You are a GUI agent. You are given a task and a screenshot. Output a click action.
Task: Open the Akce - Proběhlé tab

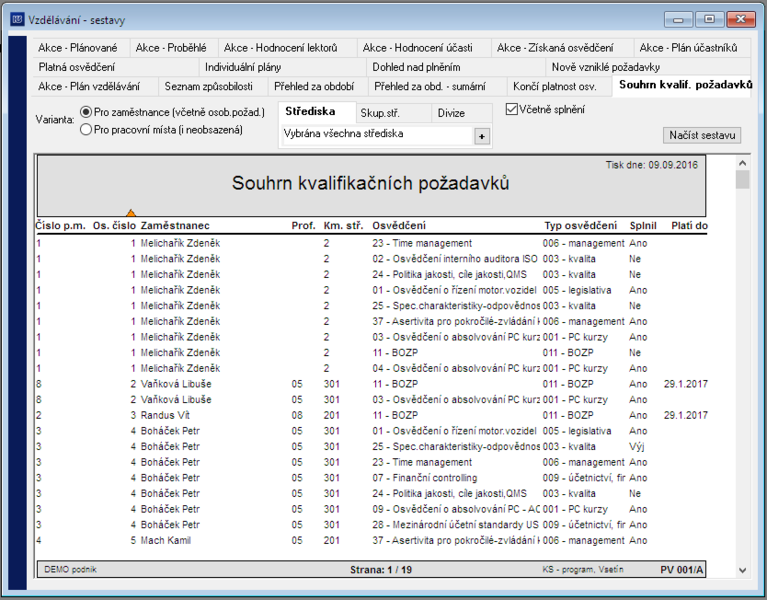pyautogui.click(x=171, y=48)
